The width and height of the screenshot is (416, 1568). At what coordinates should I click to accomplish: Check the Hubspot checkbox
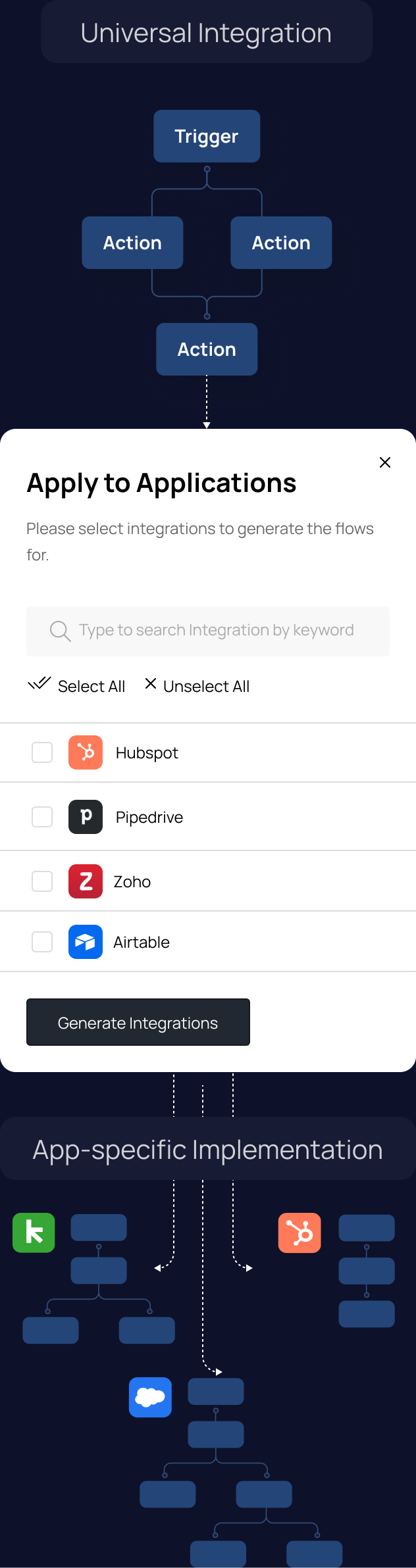pyautogui.click(x=42, y=752)
